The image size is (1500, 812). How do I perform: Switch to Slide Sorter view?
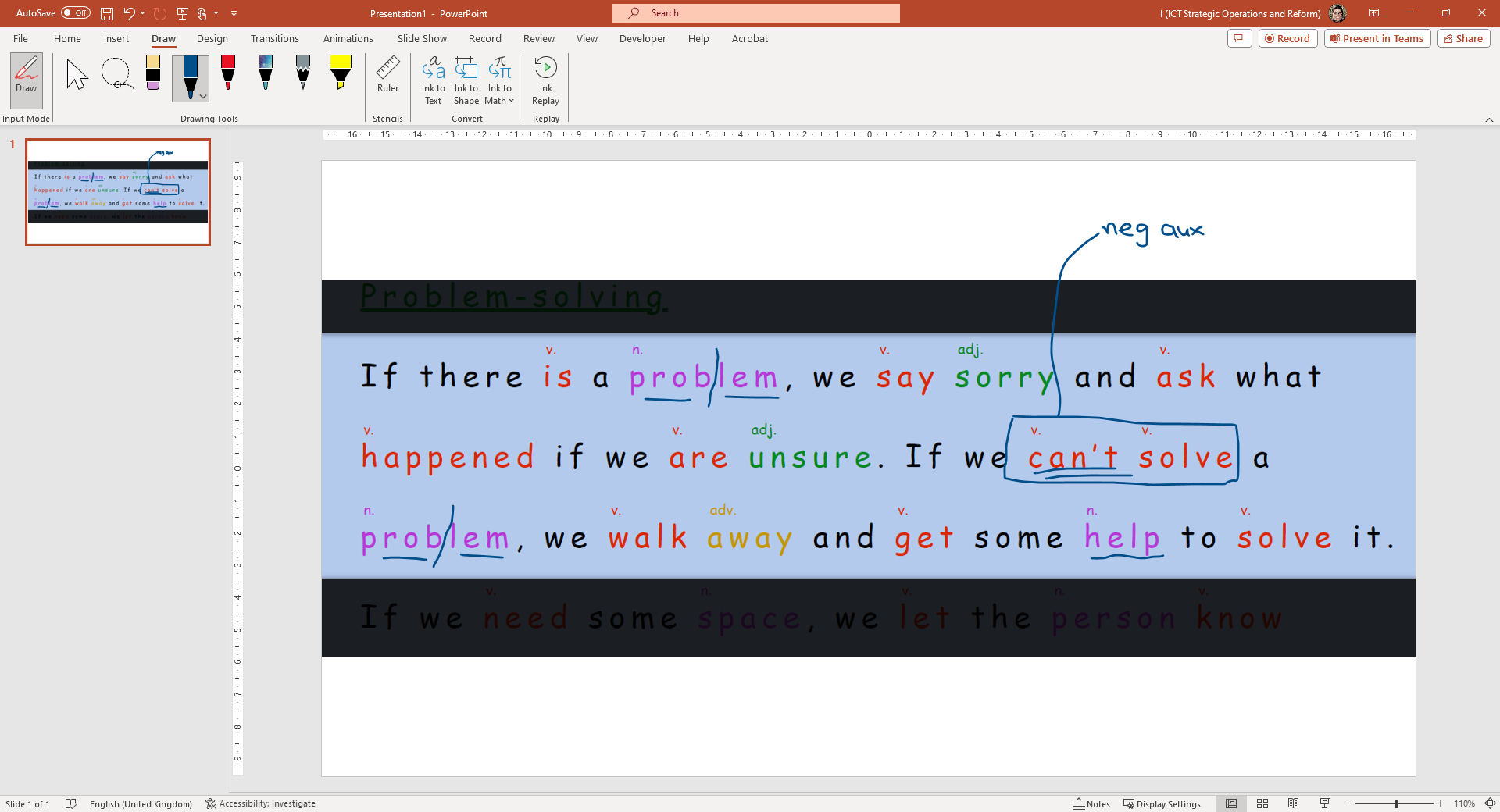[x=1262, y=803]
